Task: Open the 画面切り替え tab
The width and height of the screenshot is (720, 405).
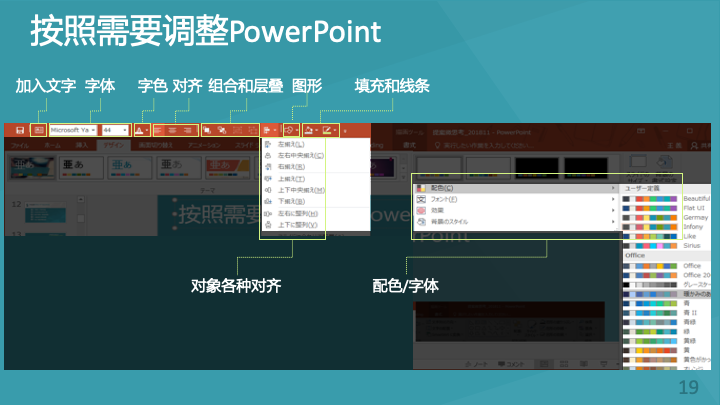Action: coord(156,146)
